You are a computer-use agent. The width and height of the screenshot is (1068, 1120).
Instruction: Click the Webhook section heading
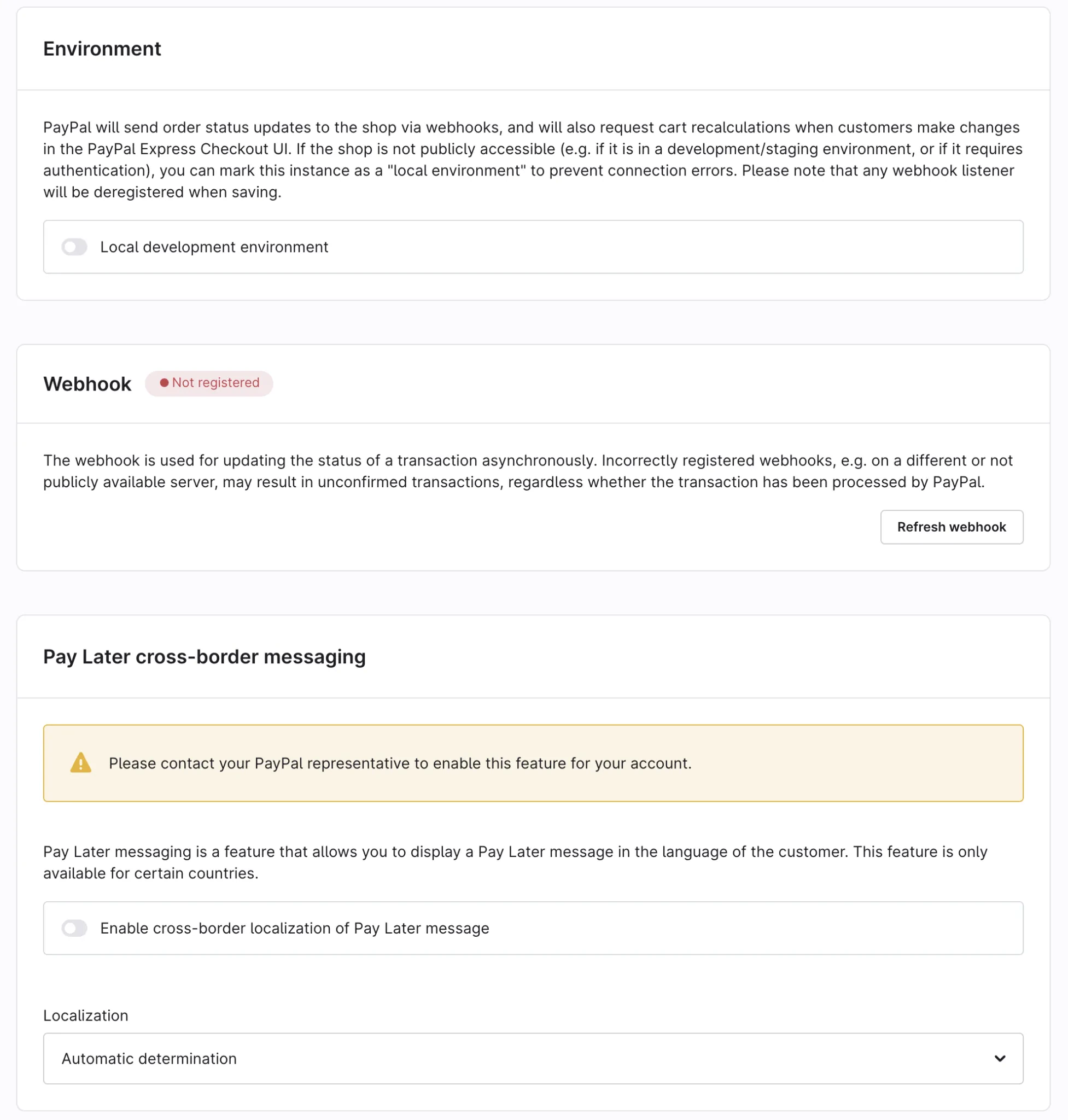[x=87, y=384]
